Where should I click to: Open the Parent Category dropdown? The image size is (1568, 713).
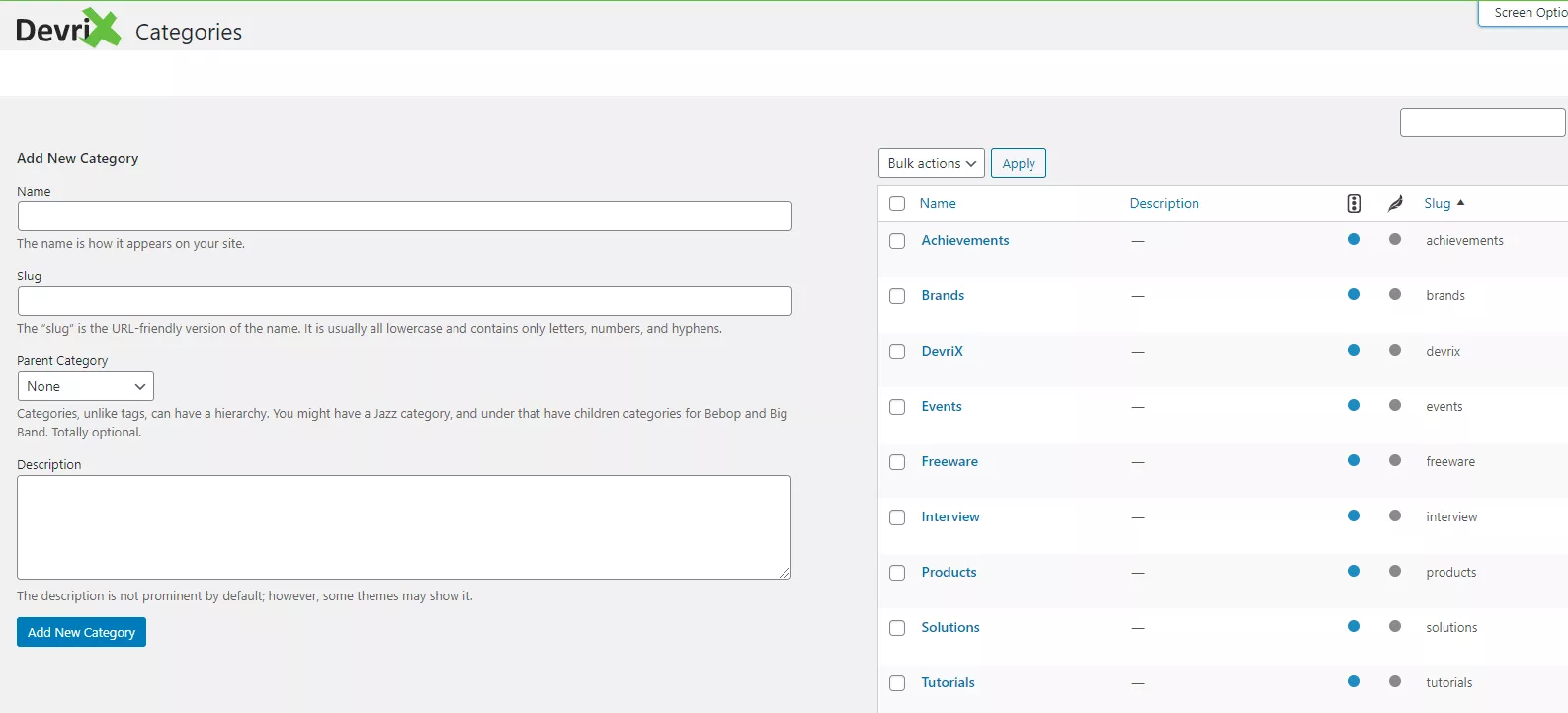[86, 386]
